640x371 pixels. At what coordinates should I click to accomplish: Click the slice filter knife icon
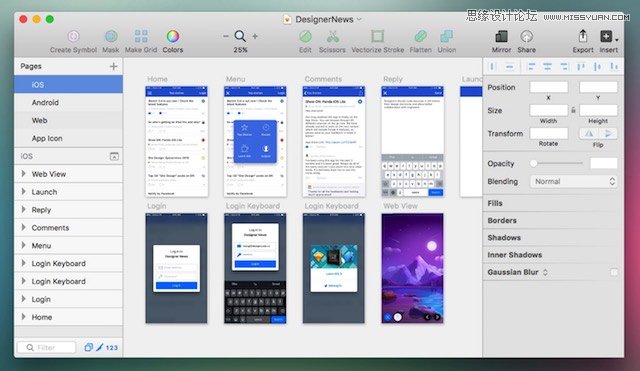100,347
